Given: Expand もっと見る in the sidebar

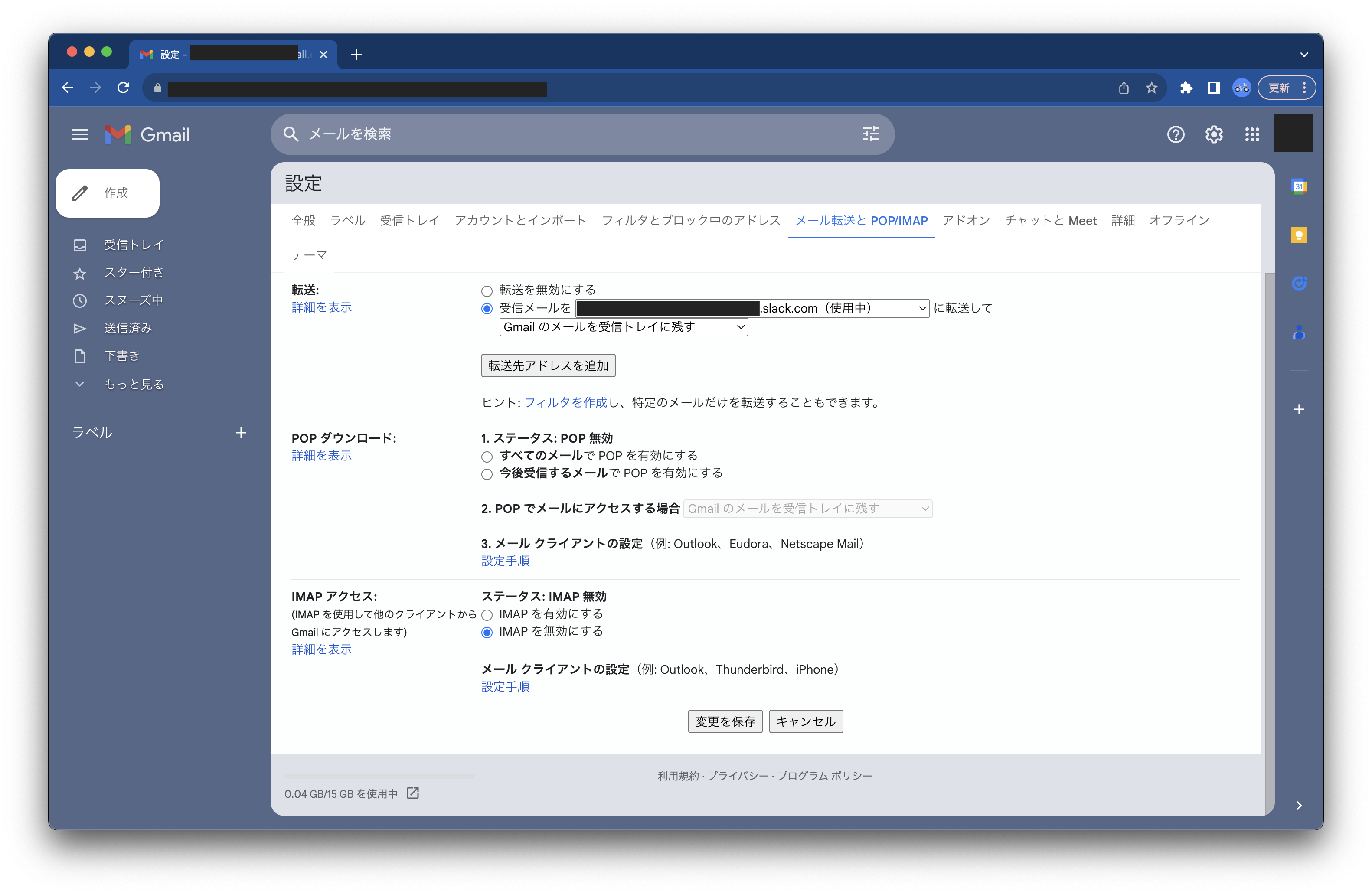Looking at the screenshot, I should point(134,385).
